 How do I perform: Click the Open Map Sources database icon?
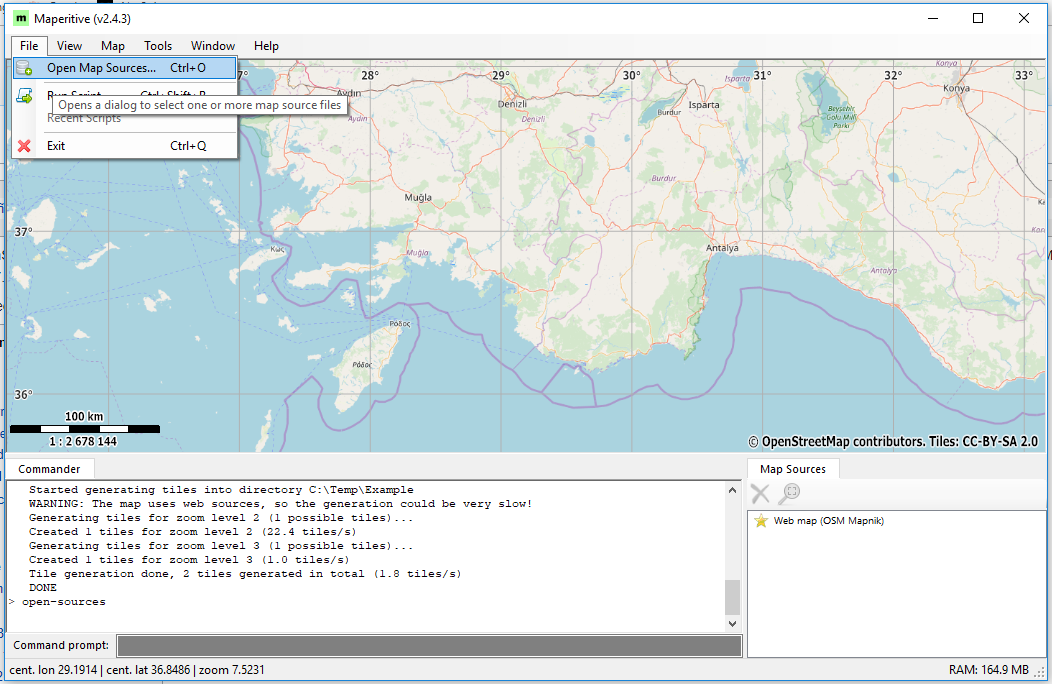click(x=25, y=68)
